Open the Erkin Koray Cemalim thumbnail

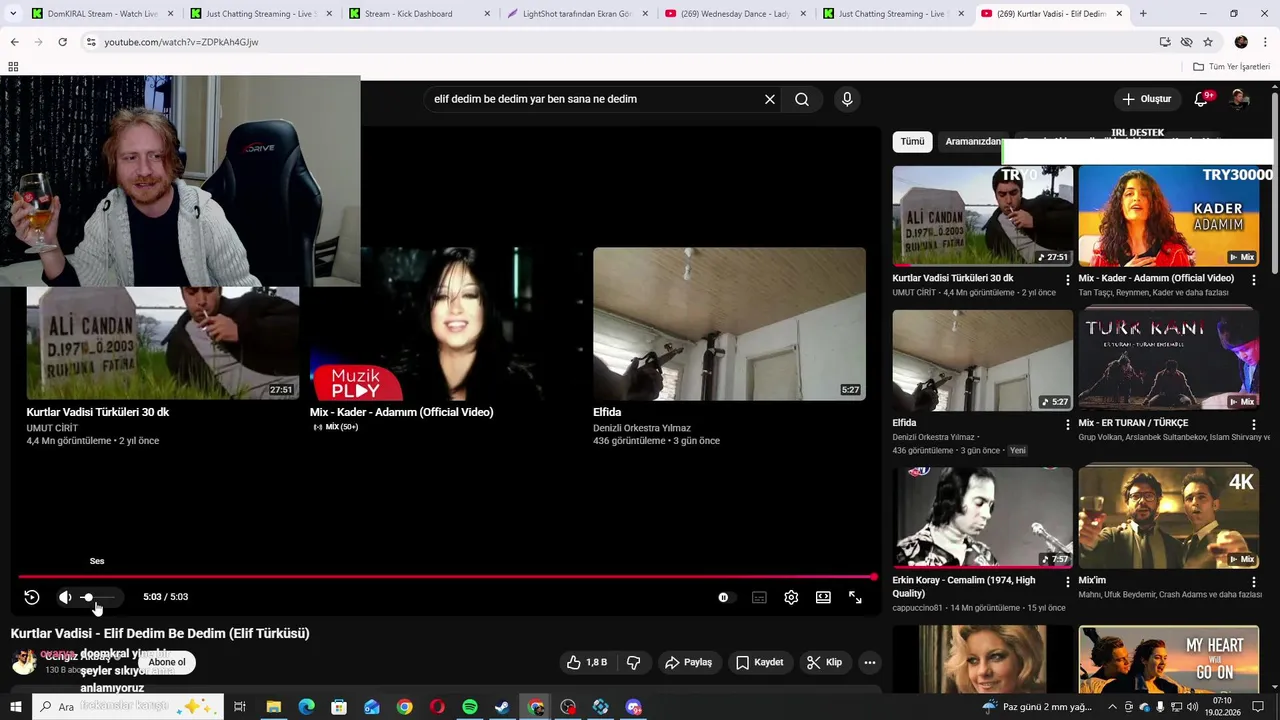click(x=983, y=517)
